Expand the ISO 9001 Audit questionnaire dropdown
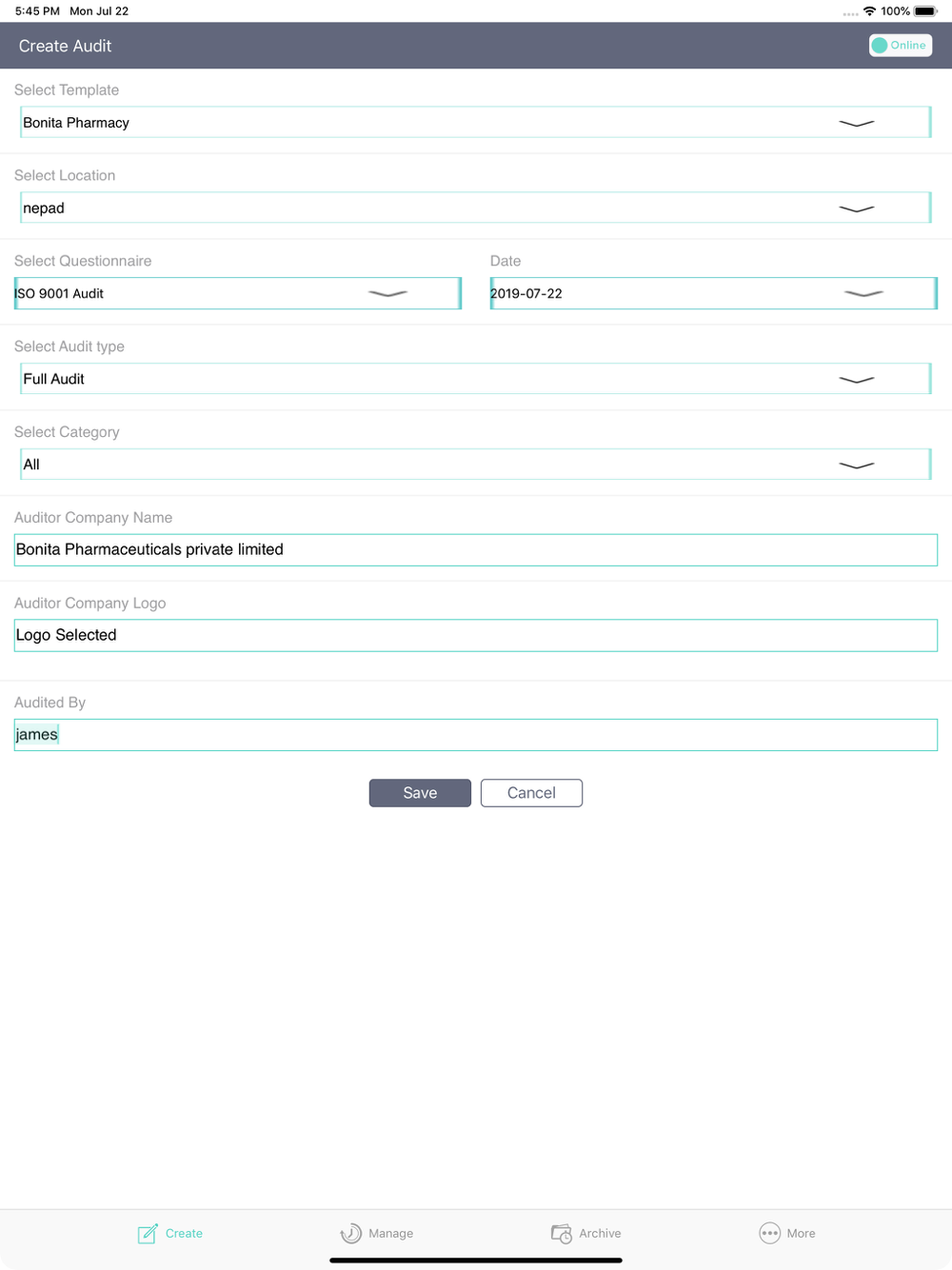Image resolution: width=952 pixels, height=1270 pixels. (238, 293)
